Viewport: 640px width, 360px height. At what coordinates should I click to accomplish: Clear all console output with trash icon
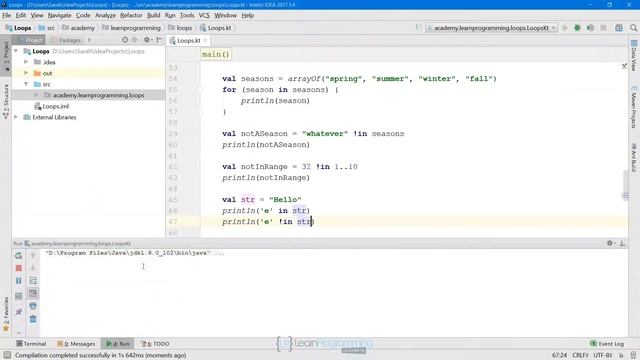coord(33,319)
